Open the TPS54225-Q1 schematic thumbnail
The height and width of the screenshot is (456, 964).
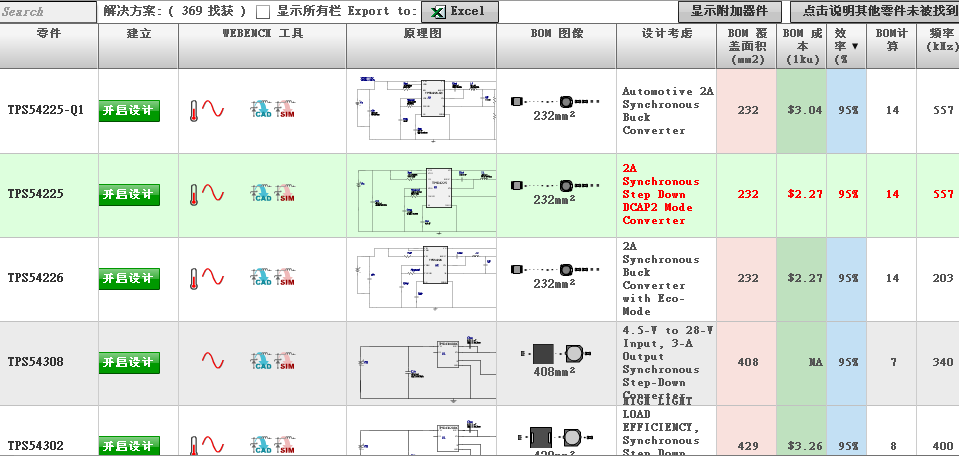427,109
